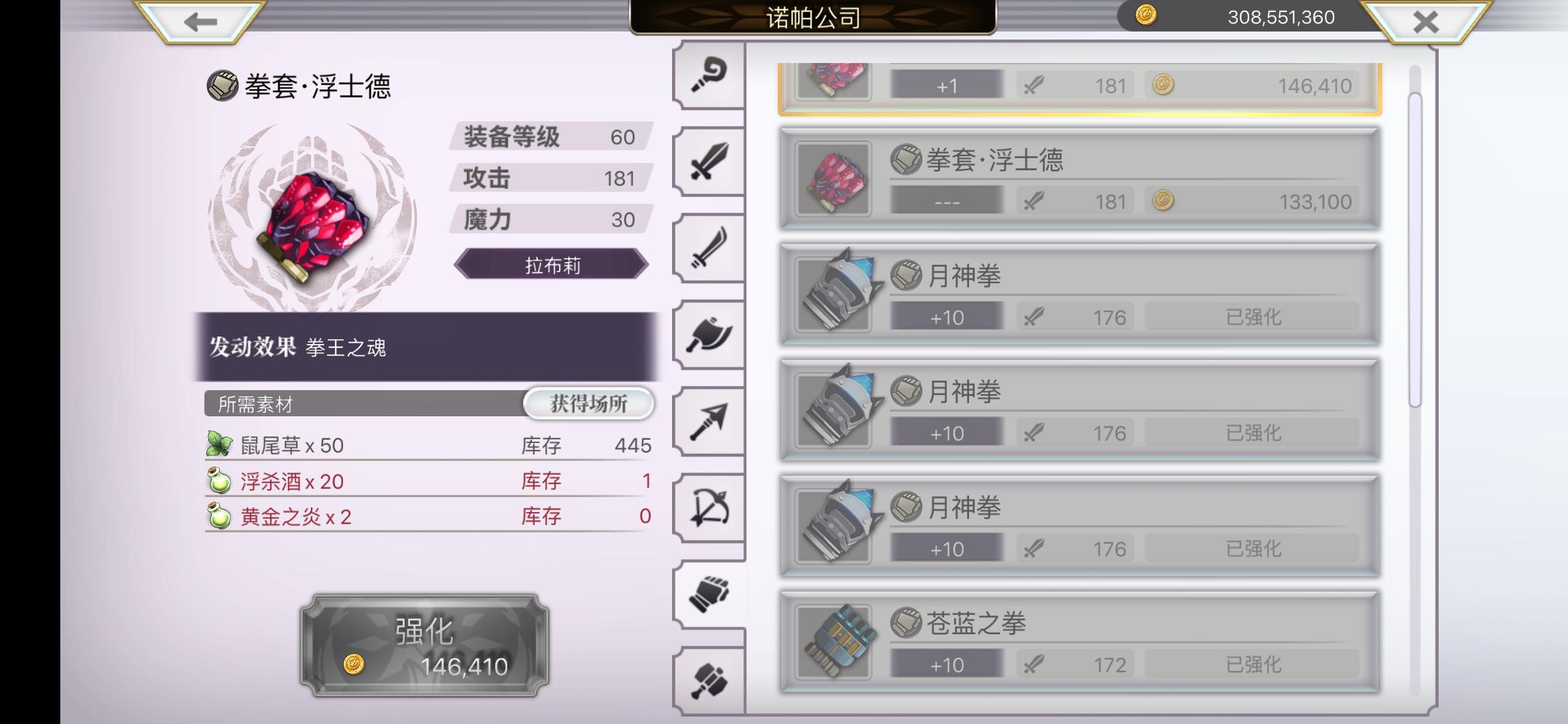Image resolution: width=1568 pixels, height=724 pixels.
Task: Click the equipment list scrollbar
Action: click(1415, 249)
